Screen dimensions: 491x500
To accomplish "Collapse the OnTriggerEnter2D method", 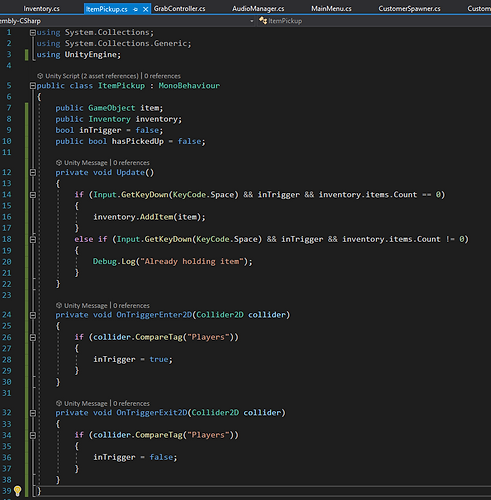I will pyautogui.click(x=33, y=315).
